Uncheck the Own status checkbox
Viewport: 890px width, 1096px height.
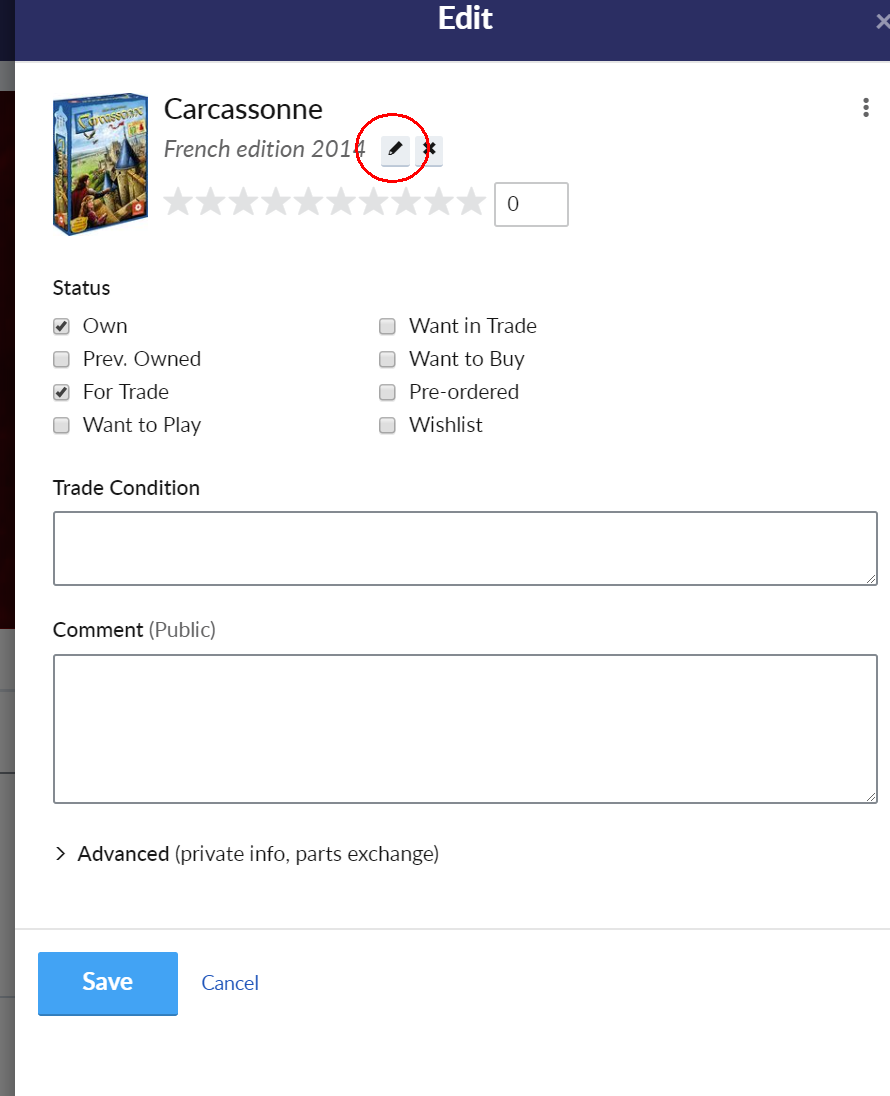pyautogui.click(x=62, y=326)
